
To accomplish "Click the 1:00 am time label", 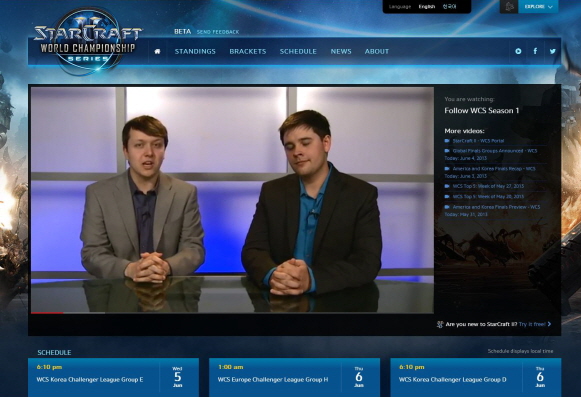I will click(x=230, y=367).
